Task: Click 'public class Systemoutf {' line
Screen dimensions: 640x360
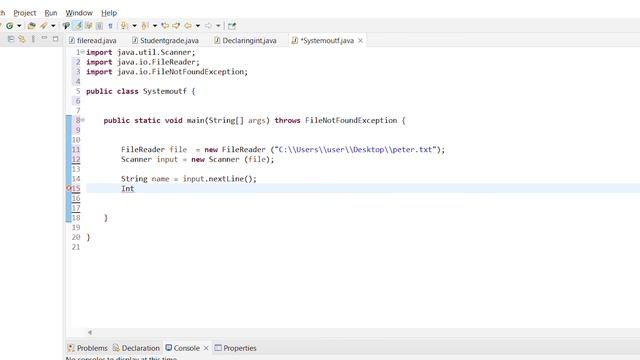Action: [x=141, y=91]
